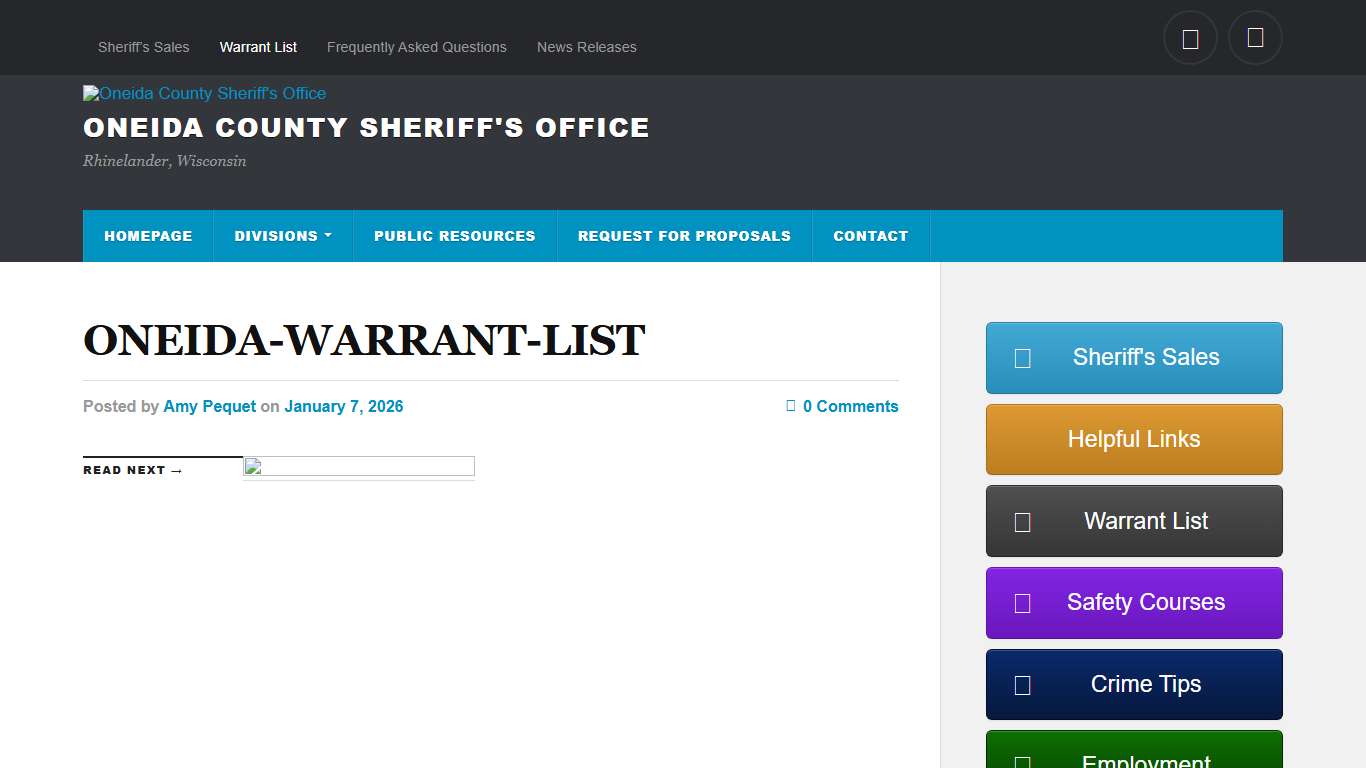The height and width of the screenshot is (768, 1366).
Task: Open the January 7, 2026 date link
Action: pyautogui.click(x=343, y=406)
